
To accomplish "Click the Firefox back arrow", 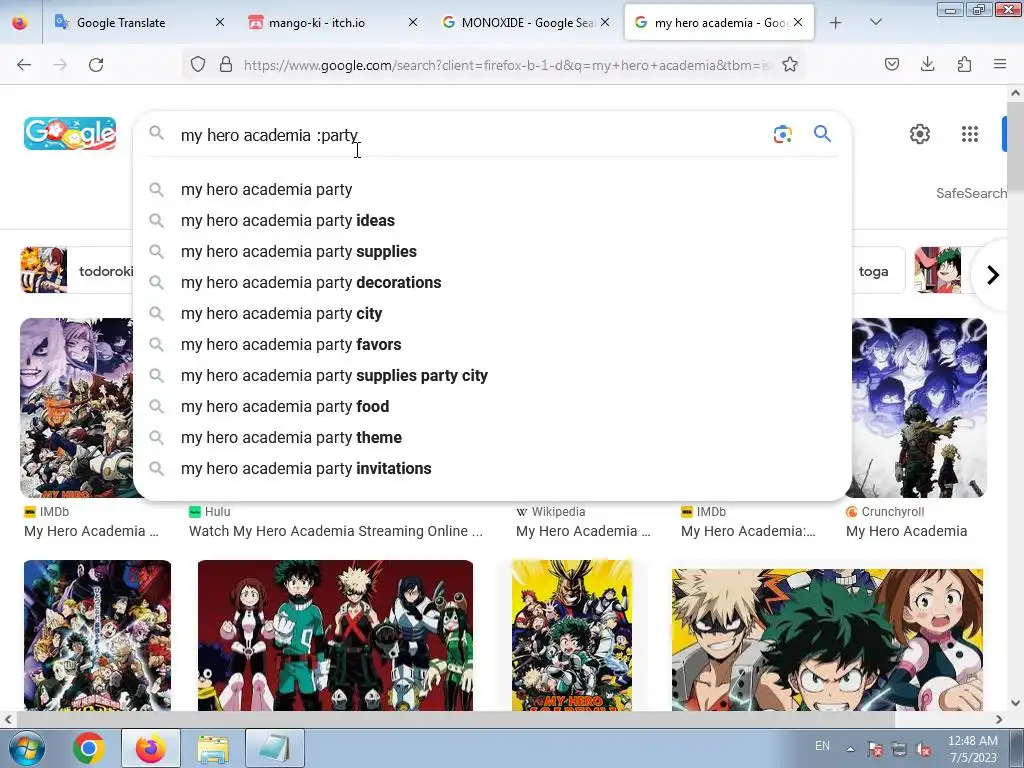I will point(24,65).
